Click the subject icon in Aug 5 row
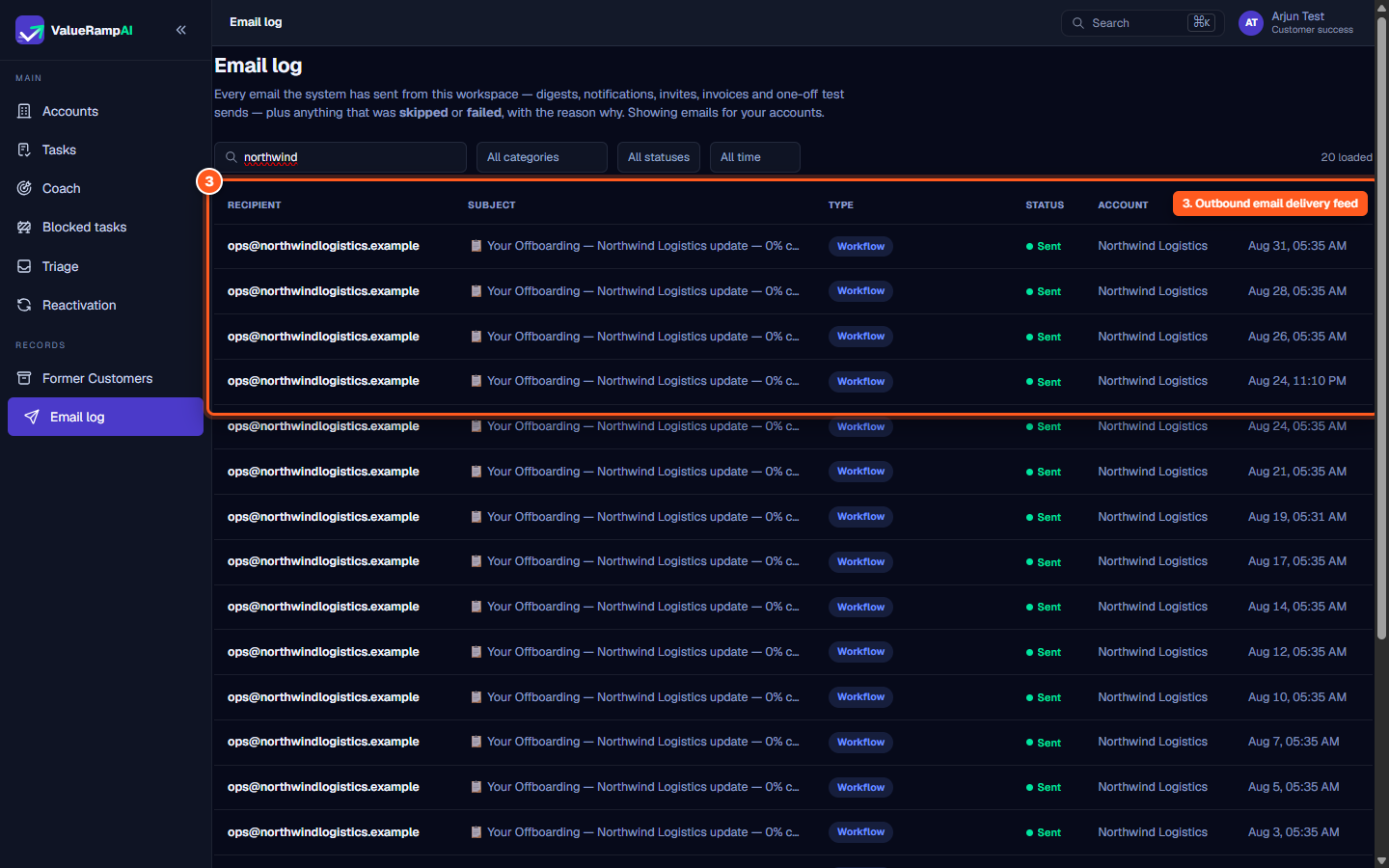Viewport: 1389px width, 868px height. click(x=476, y=787)
